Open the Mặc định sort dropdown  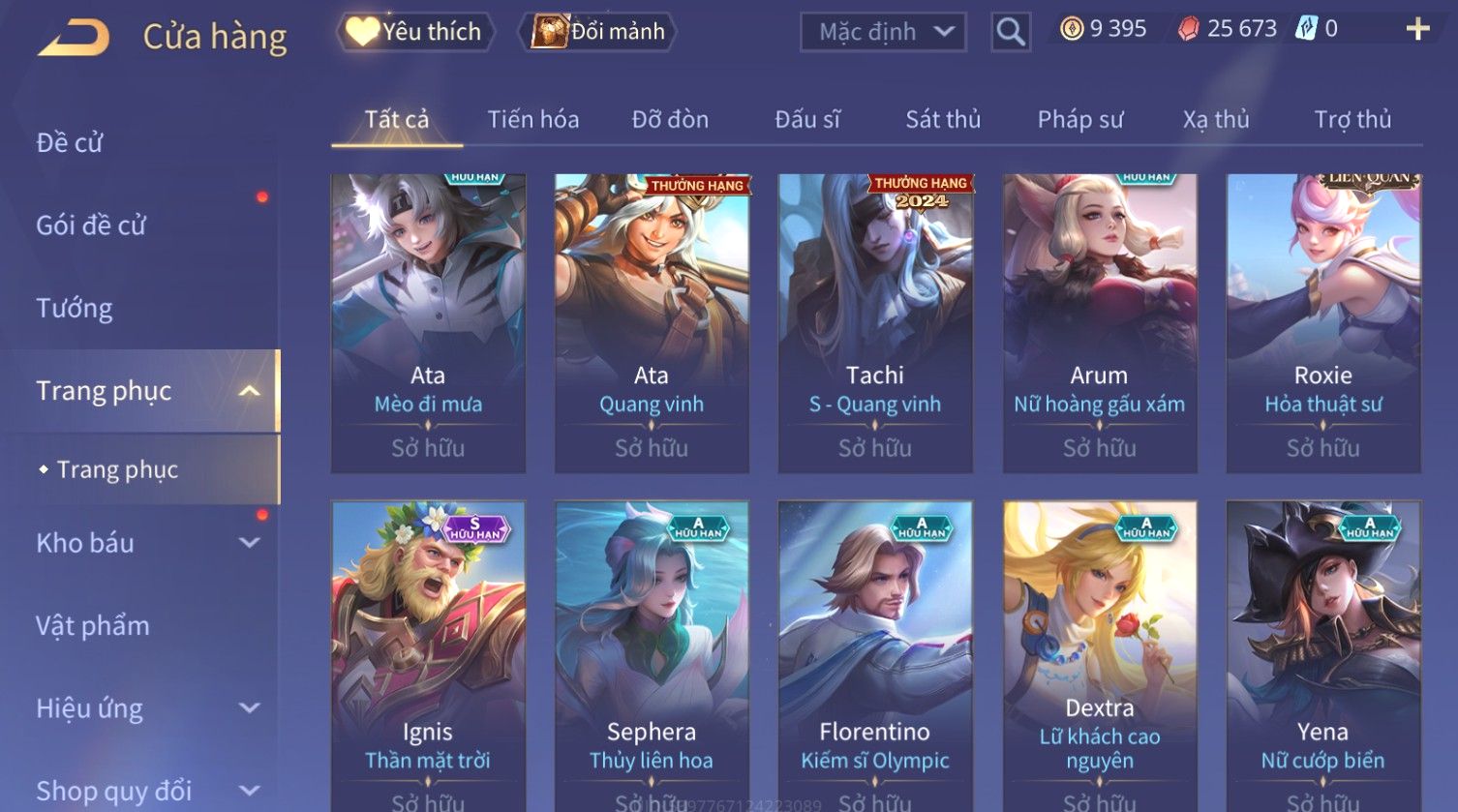[884, 32]
